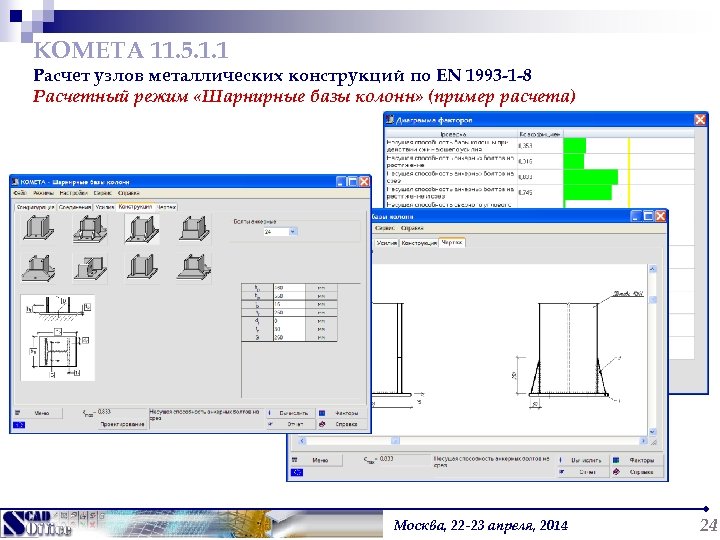Switch to Конструкция tab in drawing window
The image size is (720, 540).
(x=419, y=243)
